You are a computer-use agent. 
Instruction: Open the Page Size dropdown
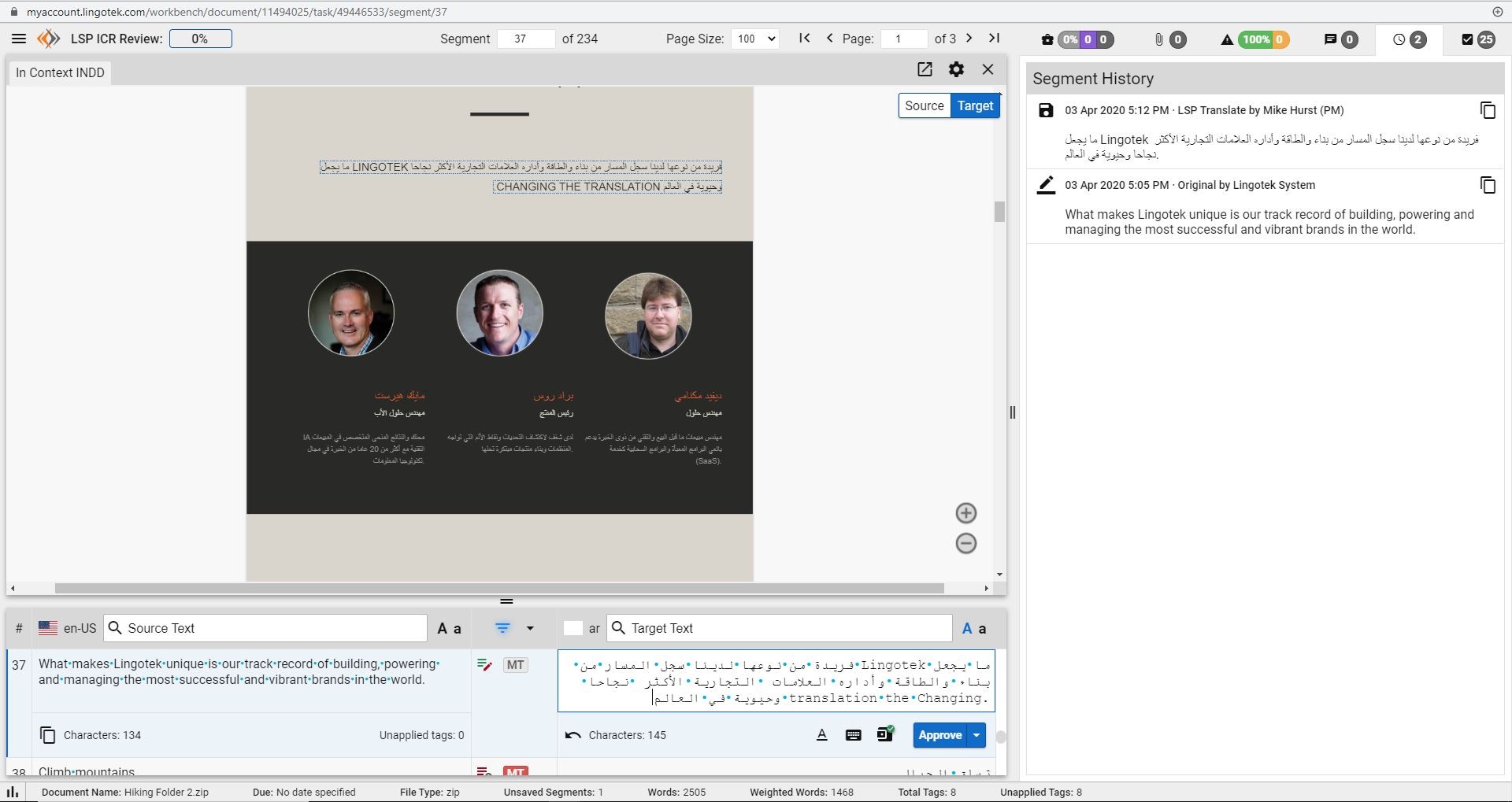[754, 39]
